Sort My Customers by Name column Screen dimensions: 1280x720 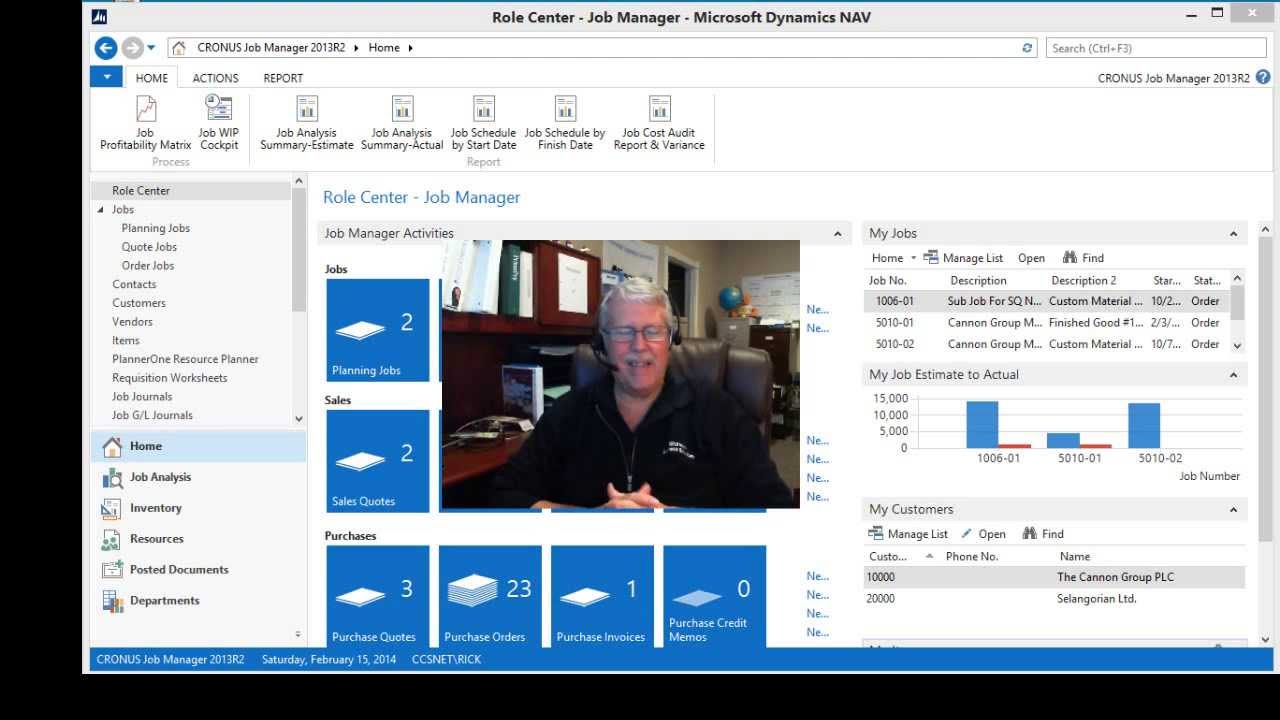point(1075,557)
